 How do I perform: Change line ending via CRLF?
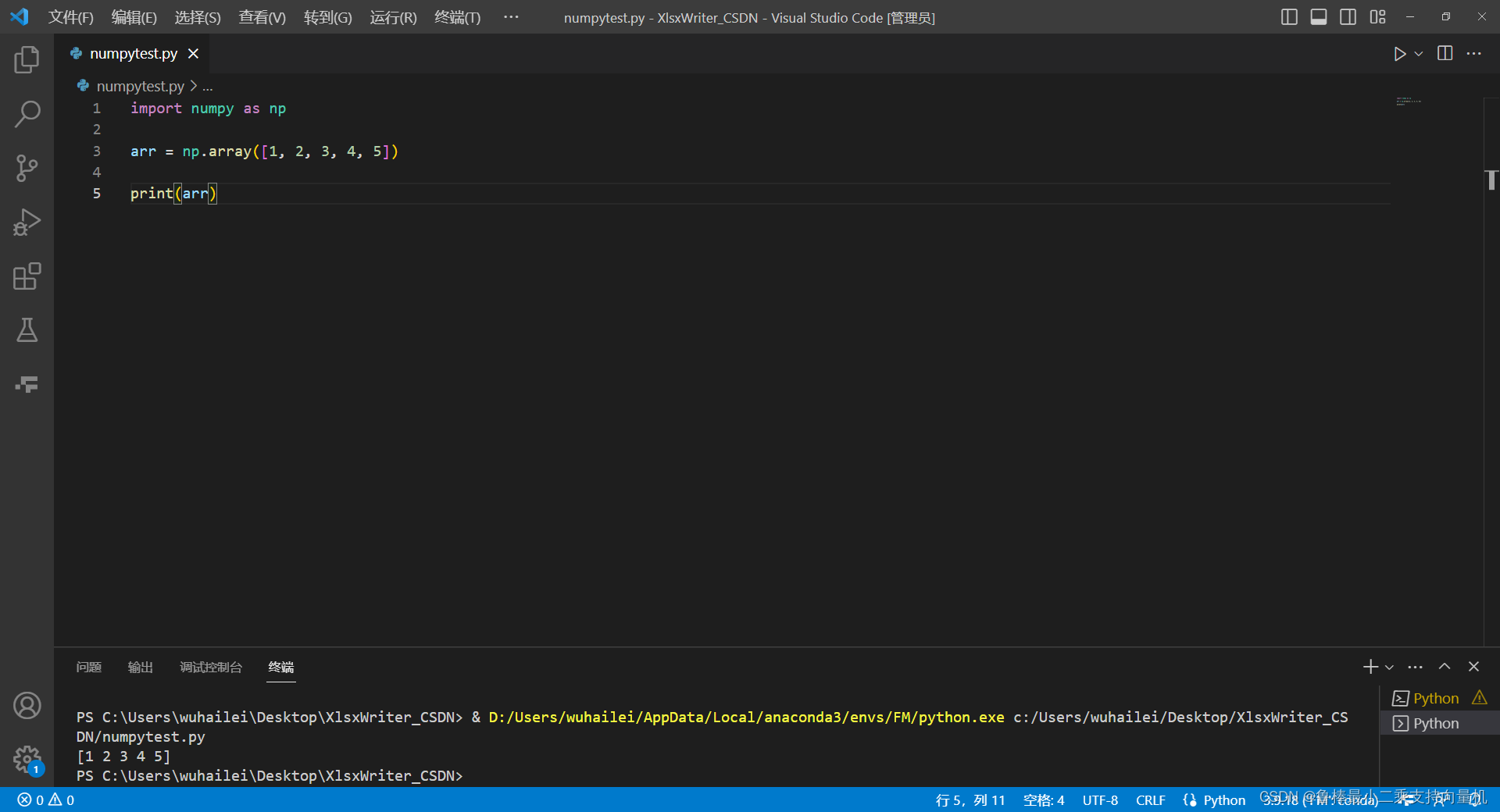pos(1150,800)
